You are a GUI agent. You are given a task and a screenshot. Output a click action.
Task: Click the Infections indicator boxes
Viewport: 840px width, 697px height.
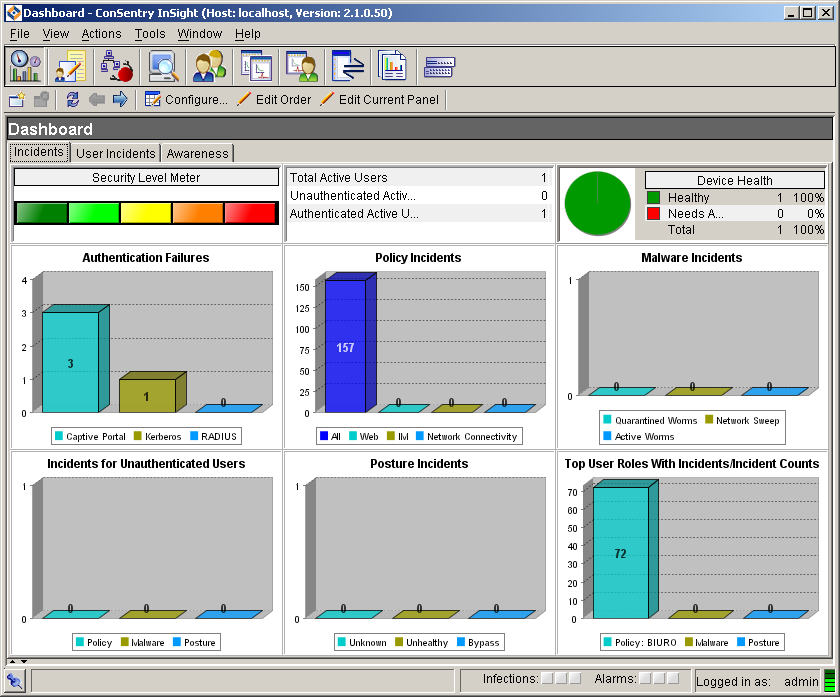561,678
